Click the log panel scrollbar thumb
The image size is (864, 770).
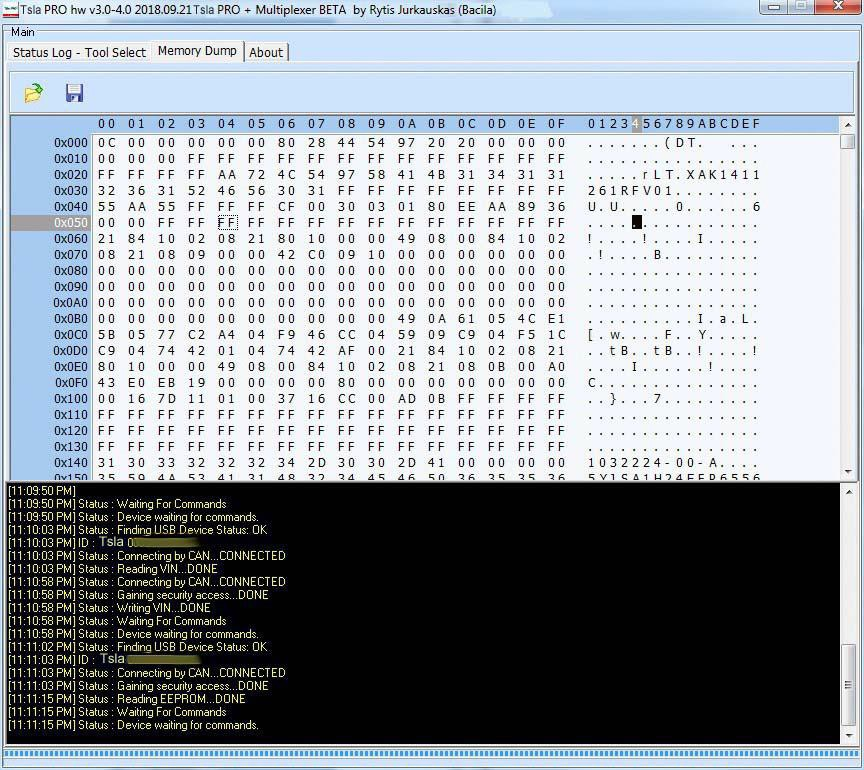849,685
